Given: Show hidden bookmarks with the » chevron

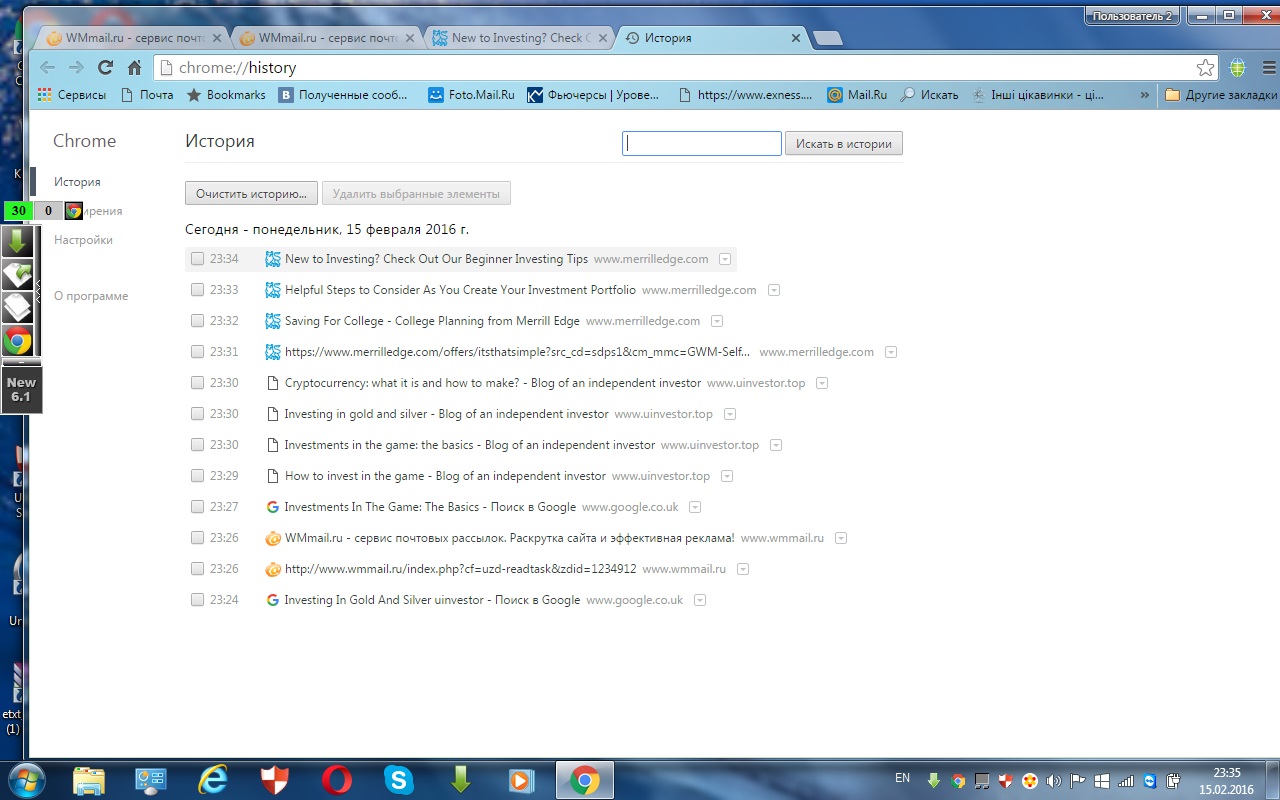Looking at the screenshot, I should click(1145, 95).
